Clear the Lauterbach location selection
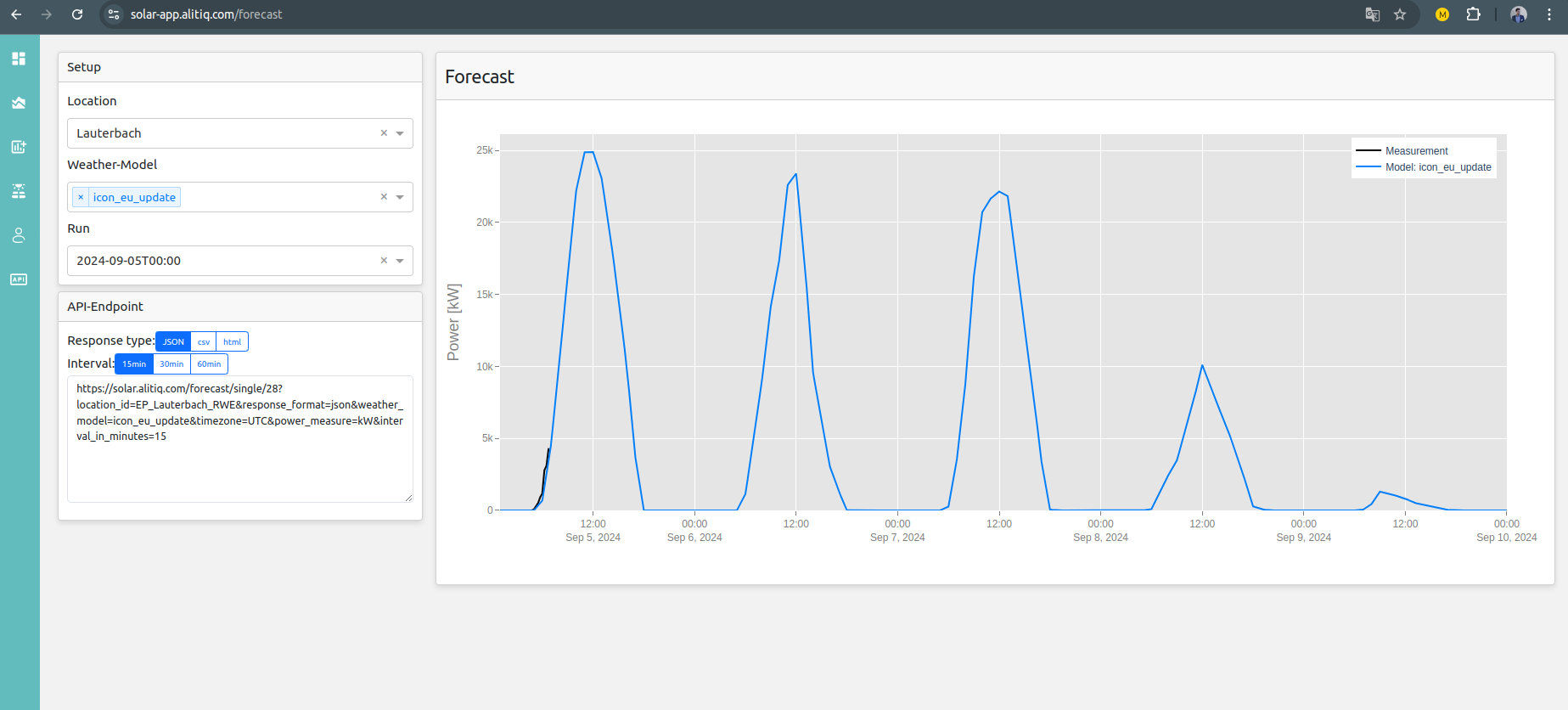This screenshot has width=1568, height=710. click(x=384, y=133)
